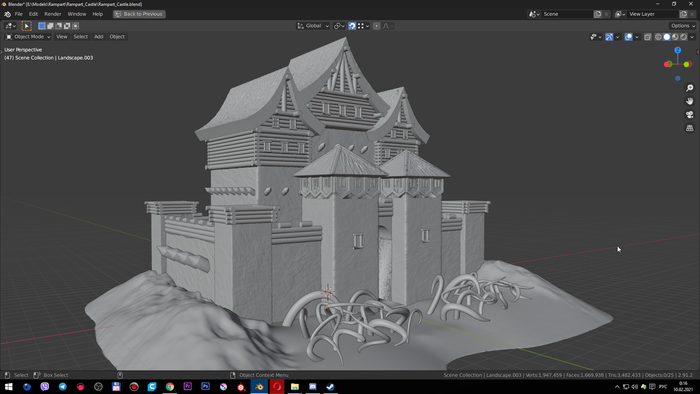
Task: Open the Object Mode dropdown
Action: click(28, 37)
